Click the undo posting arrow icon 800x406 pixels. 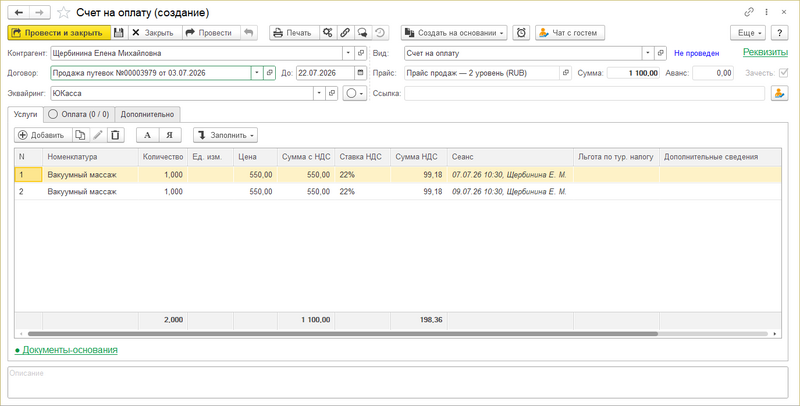(x=248, y=33)
